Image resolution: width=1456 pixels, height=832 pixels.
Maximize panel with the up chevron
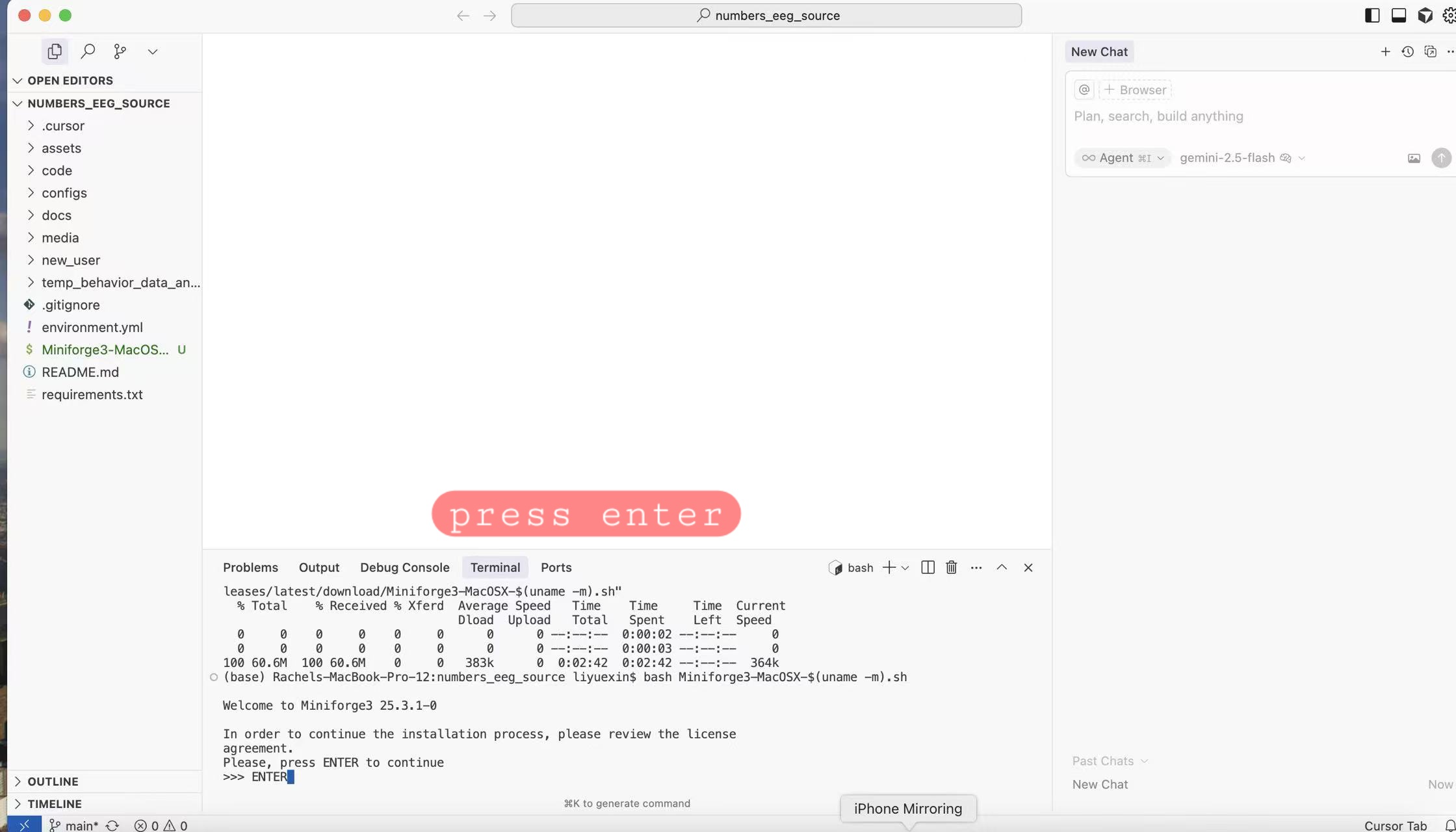coord(1002,567)
